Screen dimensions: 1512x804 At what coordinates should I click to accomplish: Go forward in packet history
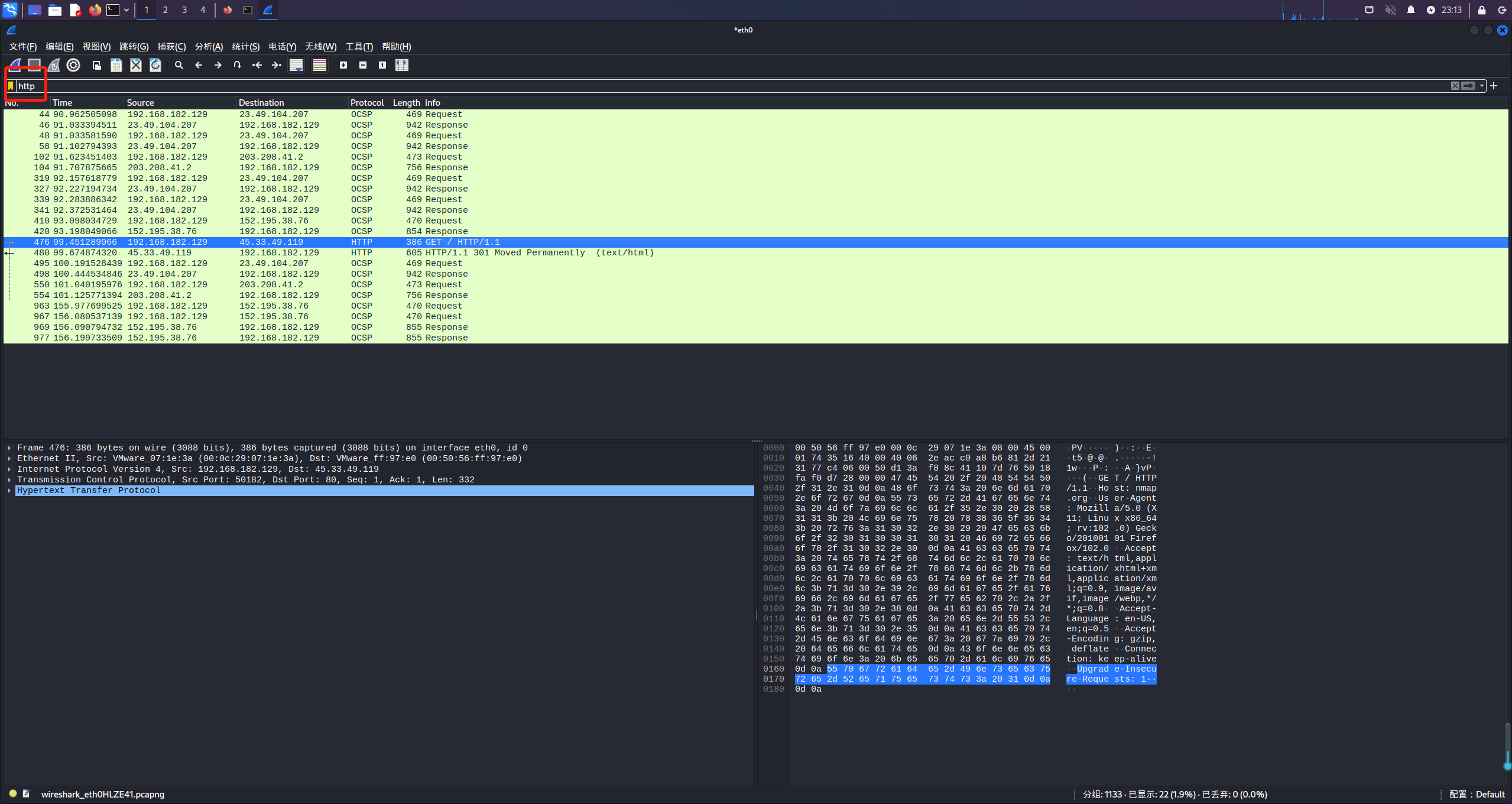tap(218, 65)
